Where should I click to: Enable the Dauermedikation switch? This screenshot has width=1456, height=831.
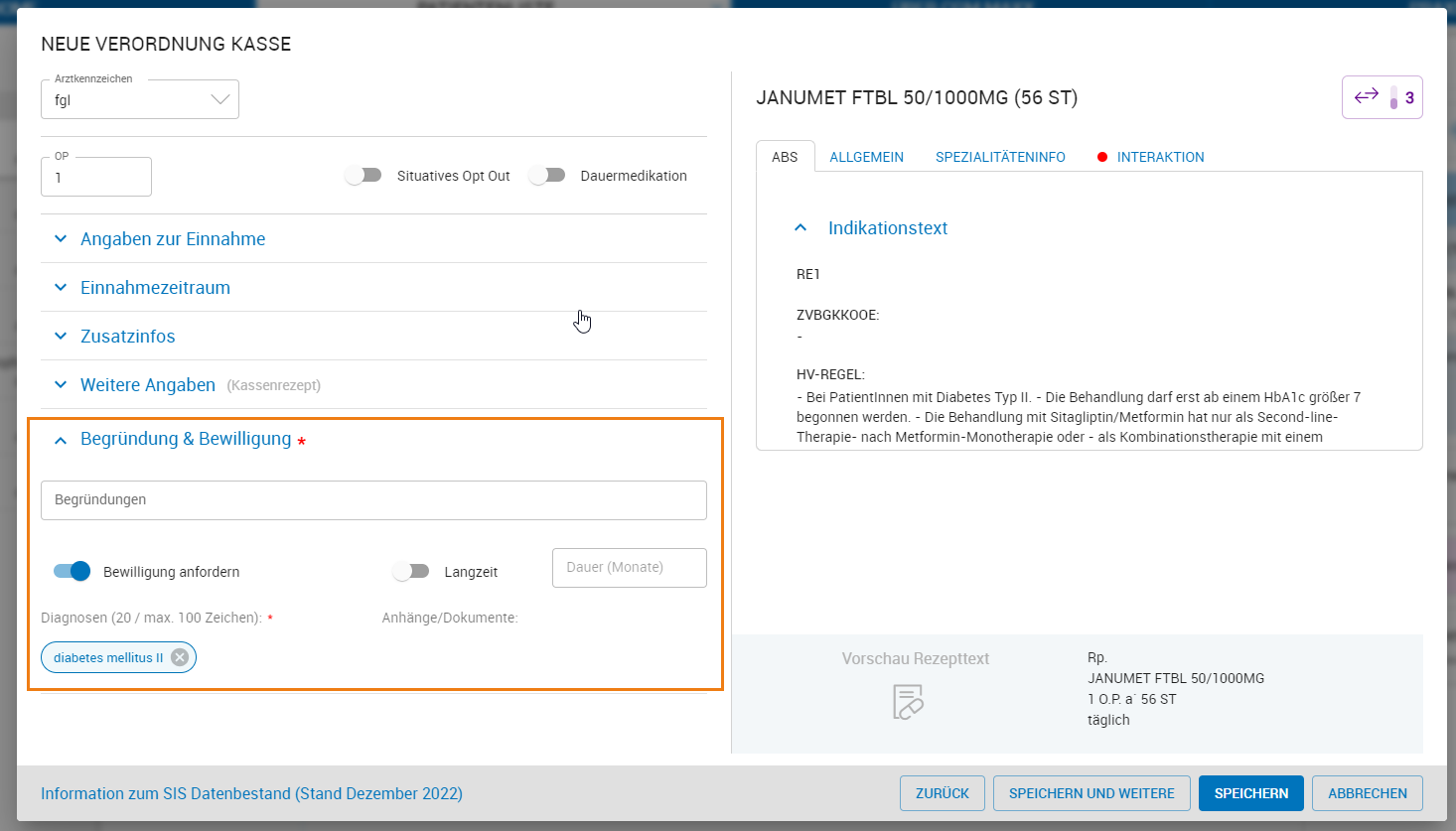pos(547,176)
